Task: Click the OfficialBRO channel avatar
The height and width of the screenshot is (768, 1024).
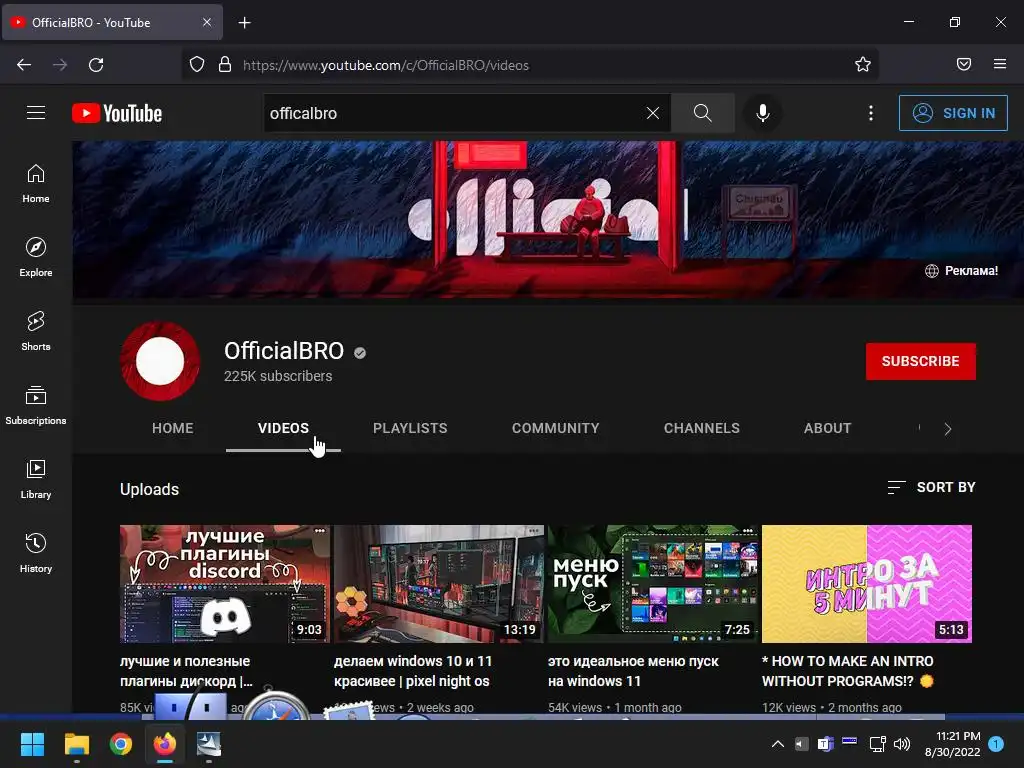Action: pos(160,361)
